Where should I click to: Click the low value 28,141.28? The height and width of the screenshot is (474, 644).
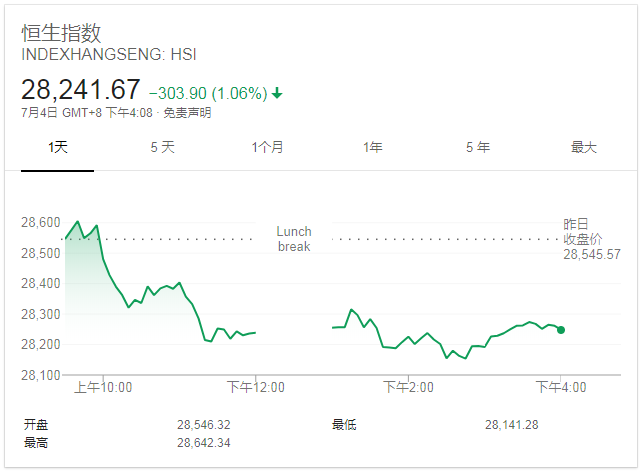click(512, 425)
